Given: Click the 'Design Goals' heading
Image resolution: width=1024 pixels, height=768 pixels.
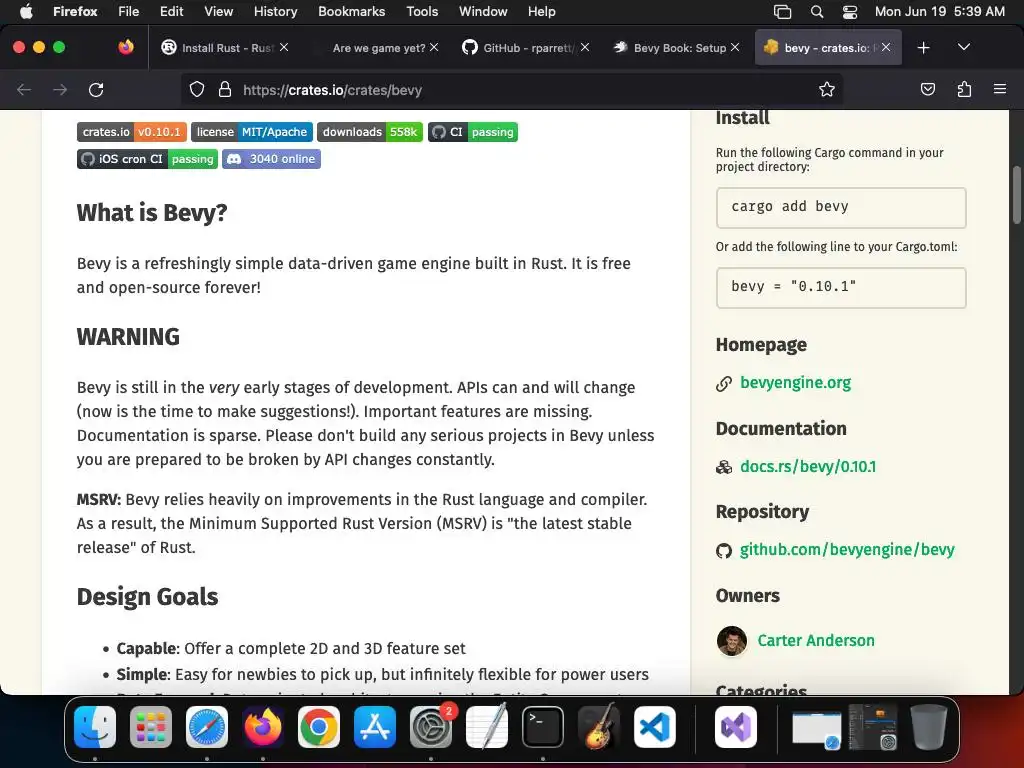Looking at the screenshot, I should 147,597.
